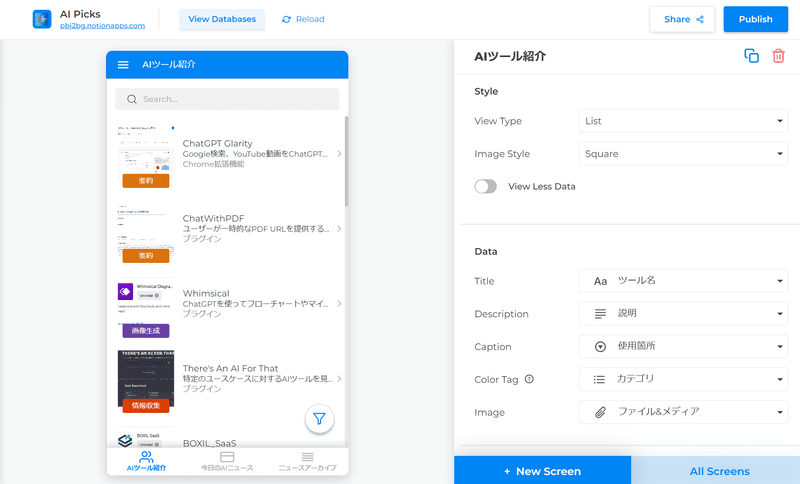Open the Image field dropdown

[x=683, y=412]
